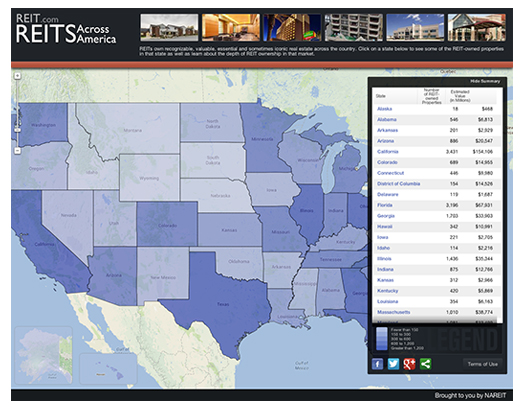Open Kansas link in summary table
525x410 pixels.
tap(385, 280)
